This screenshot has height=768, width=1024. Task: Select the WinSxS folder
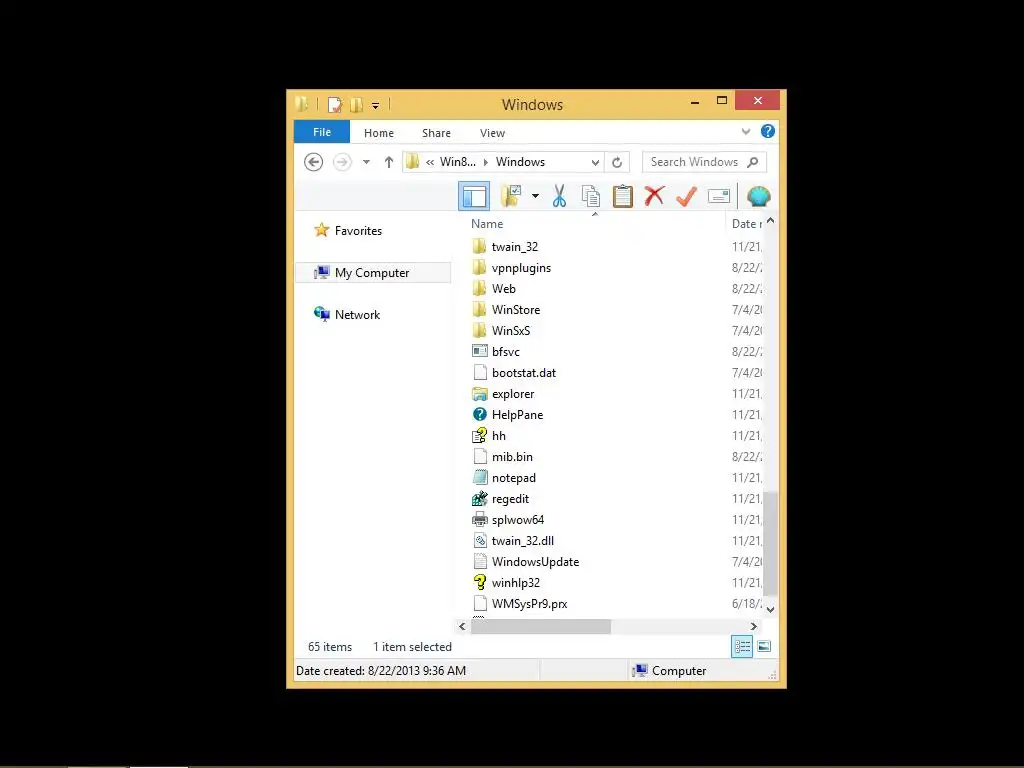click(511, 330)
